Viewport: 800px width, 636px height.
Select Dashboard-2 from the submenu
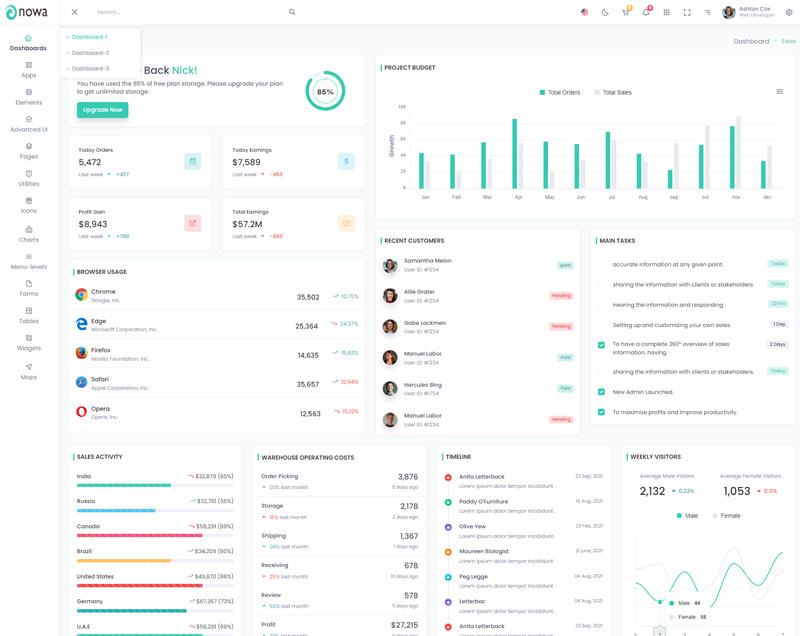(90, 53)
